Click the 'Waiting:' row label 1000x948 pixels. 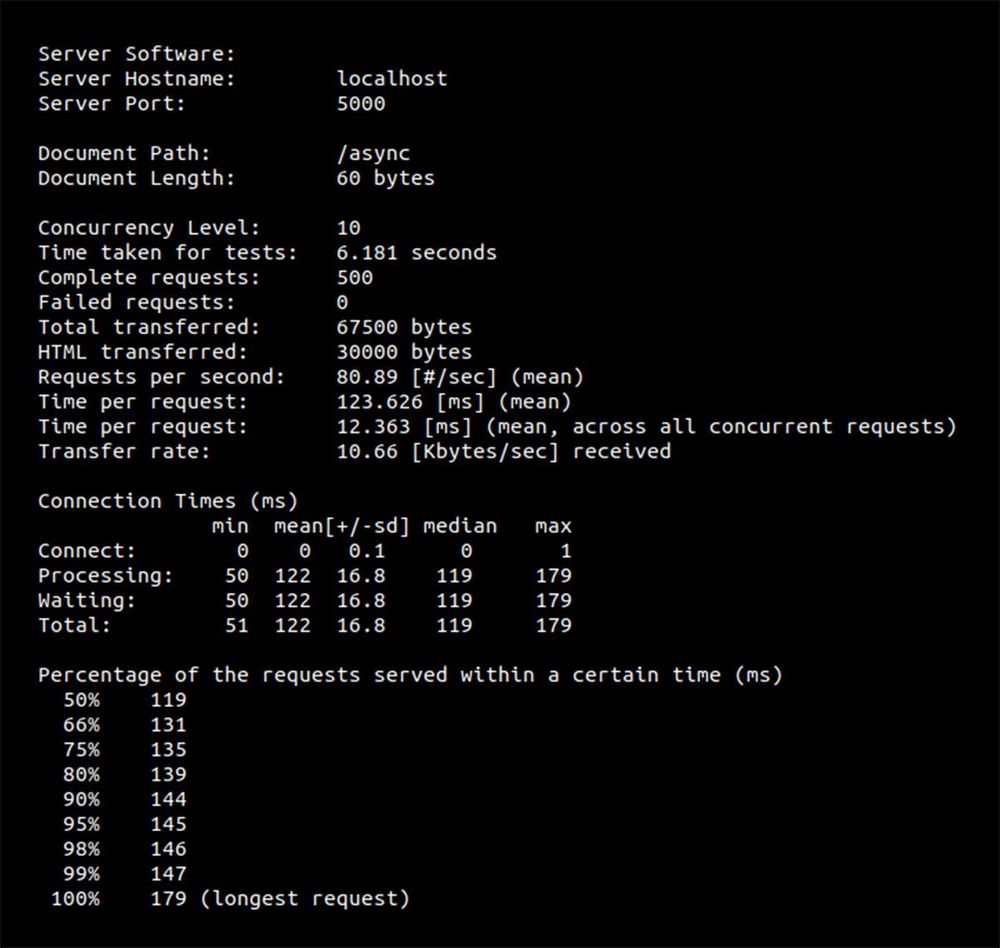pyautogui.click(x=87, y=601)
